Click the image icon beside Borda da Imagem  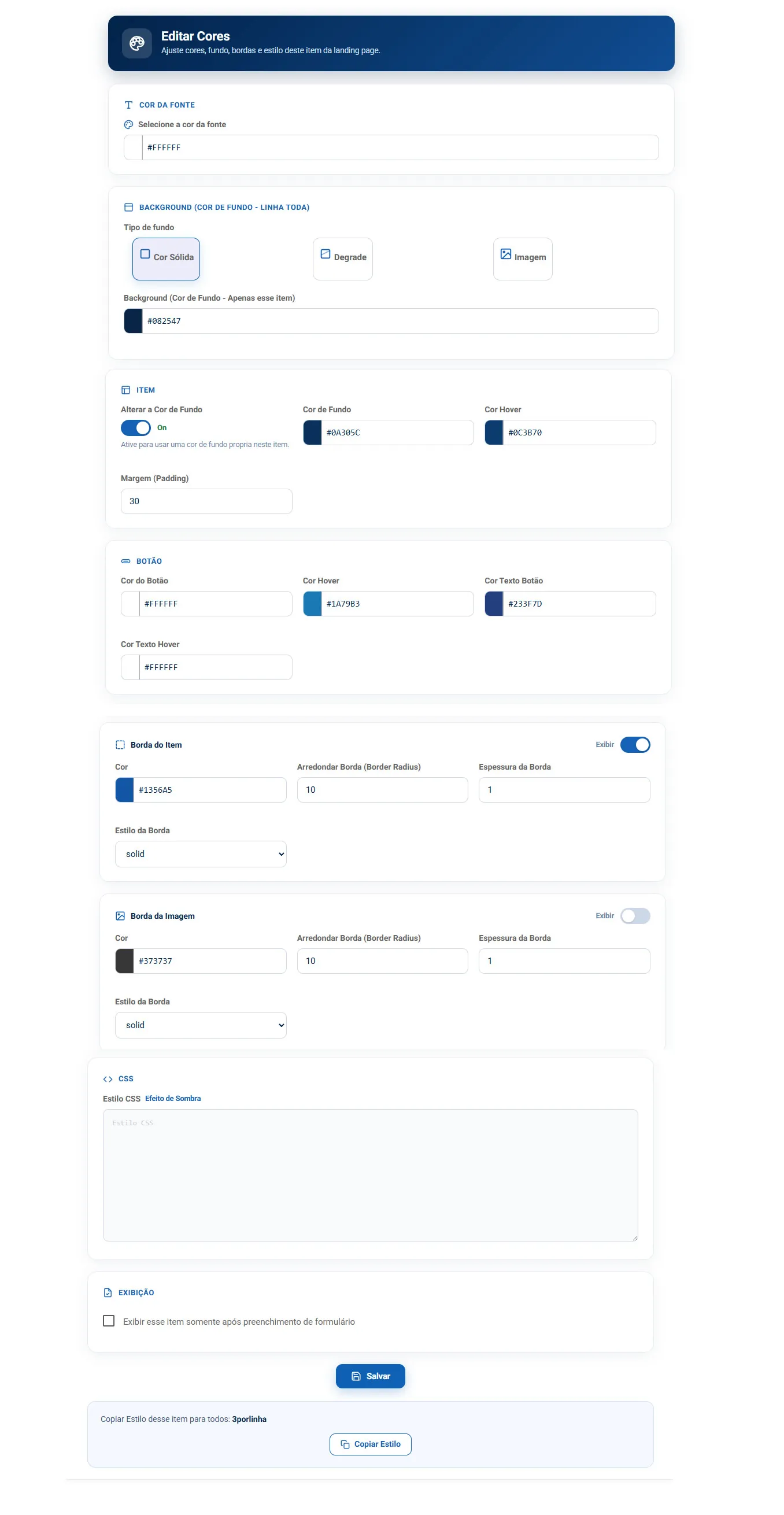[x=120, y=917]
